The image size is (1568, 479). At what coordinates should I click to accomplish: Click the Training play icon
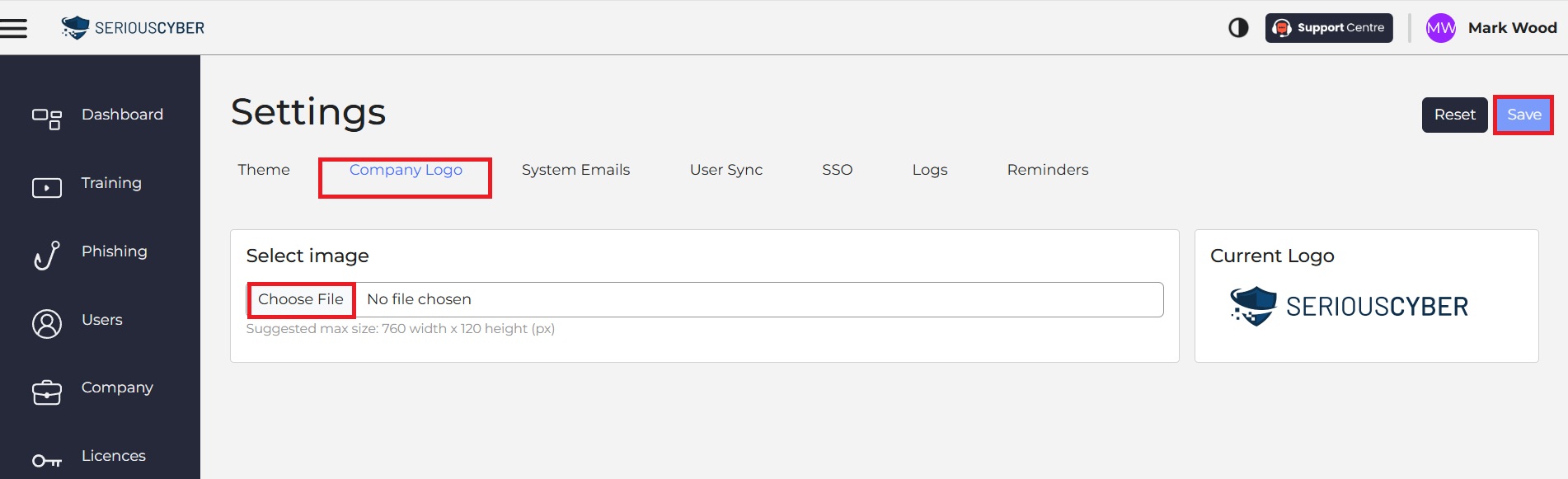[46, 188]
